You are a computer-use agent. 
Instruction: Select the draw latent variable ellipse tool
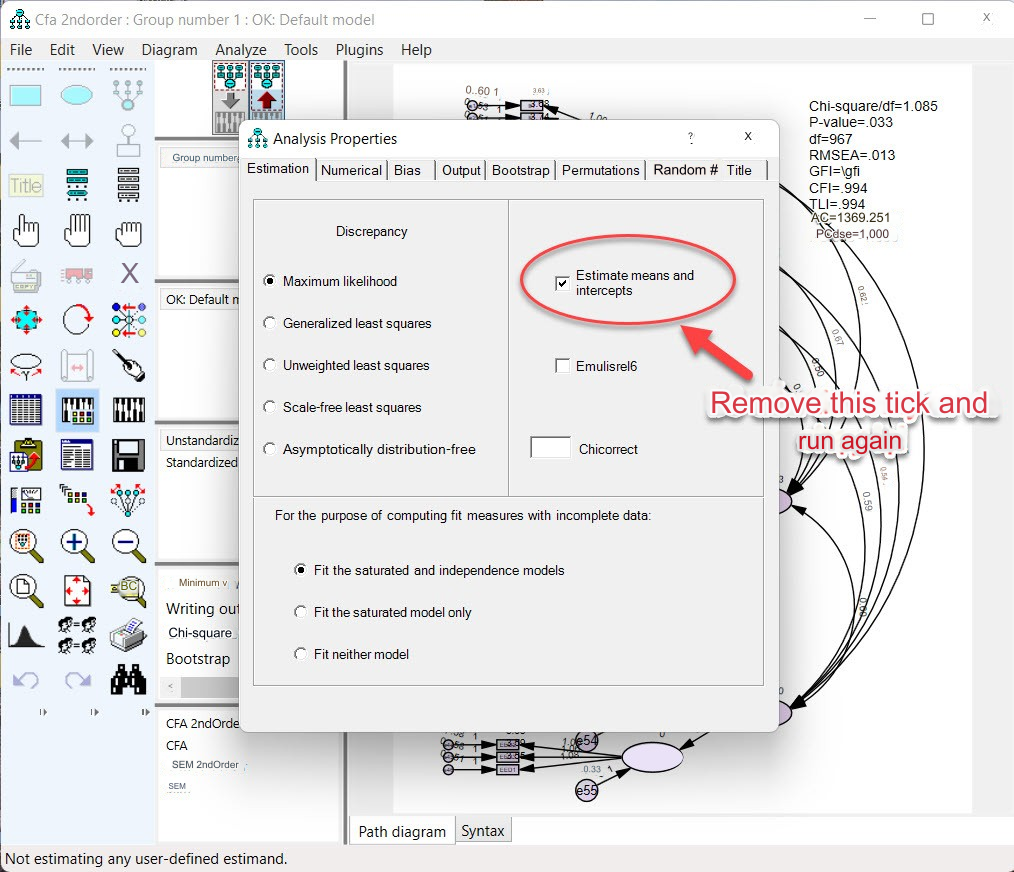[x=77, y=96]
